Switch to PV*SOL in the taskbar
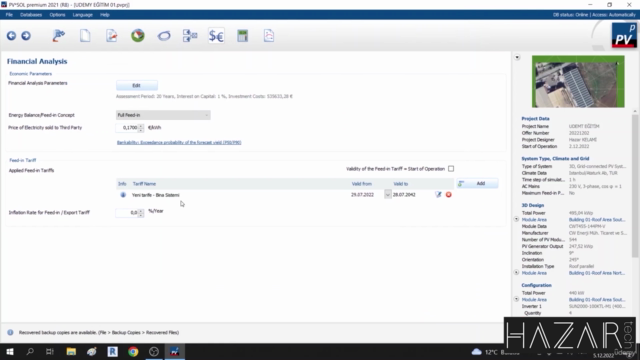Image resolution: width=640 pixels, height=360 pixels. coord(175,351)
